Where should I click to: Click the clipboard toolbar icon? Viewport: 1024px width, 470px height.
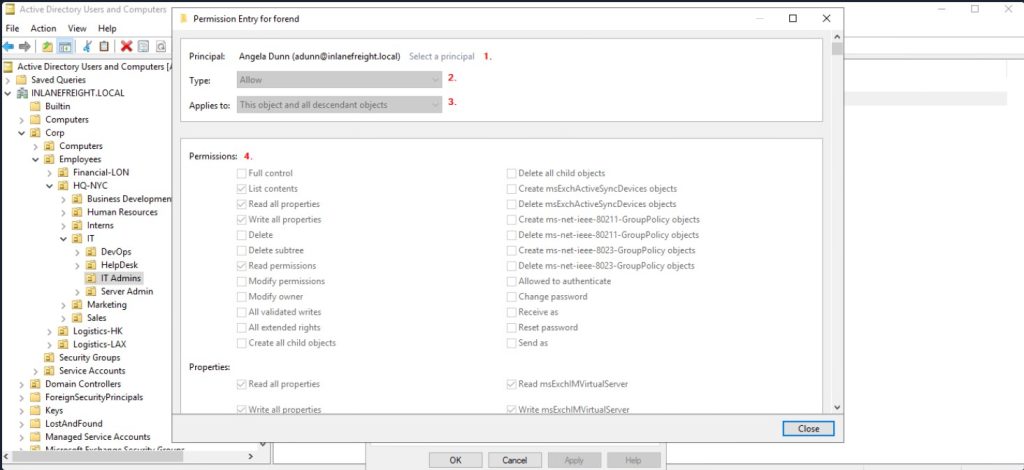pos(104,46)
